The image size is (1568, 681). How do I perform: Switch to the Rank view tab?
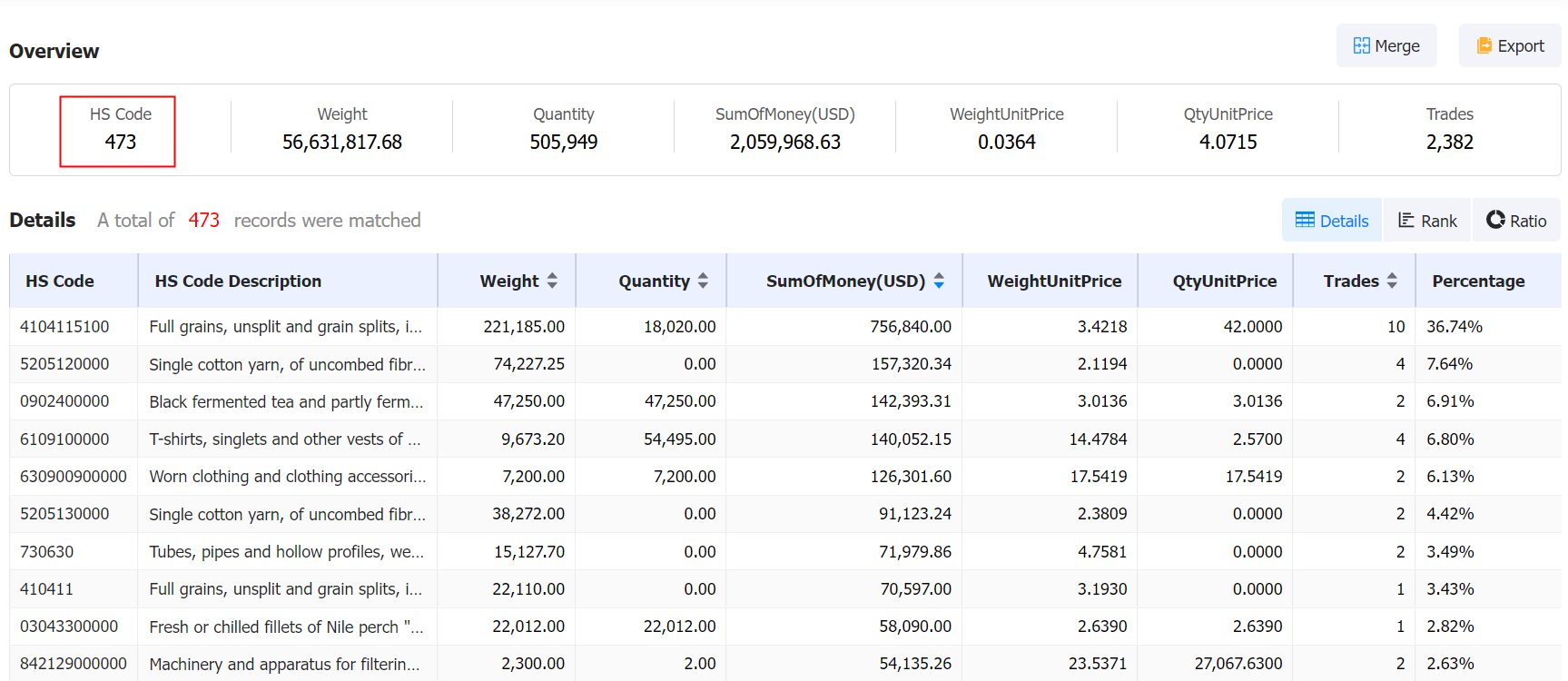point(1427,221)
